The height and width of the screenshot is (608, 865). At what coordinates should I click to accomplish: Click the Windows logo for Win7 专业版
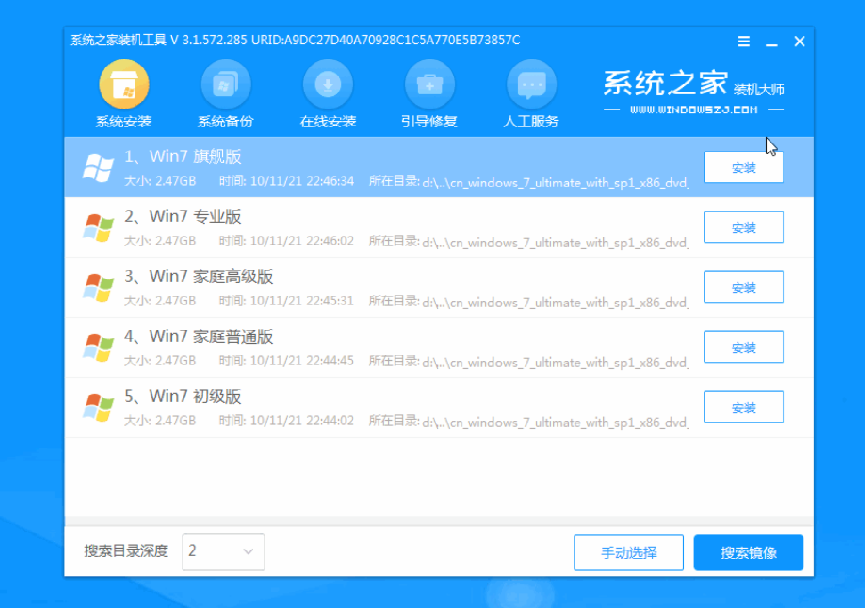coord(98,228)
